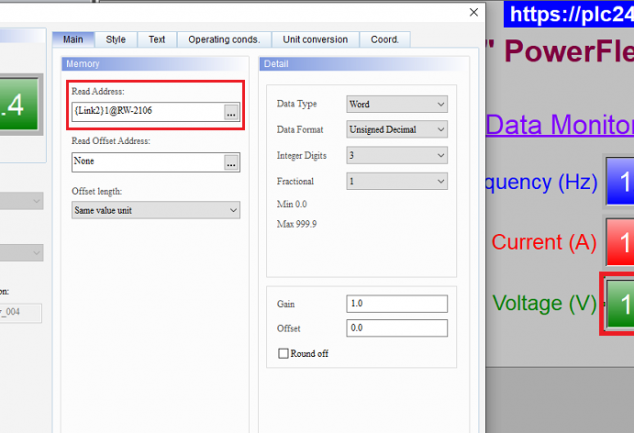Click the Offset value field
This screenshot has width=634, height=433.
[x=397, y=328]
